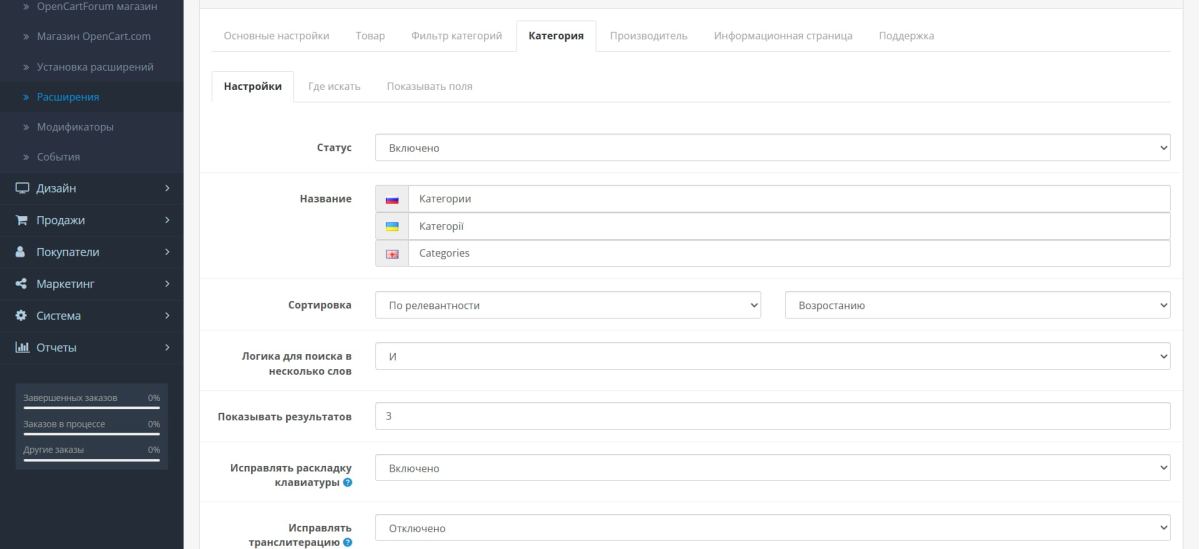The image size is (1200, 549).
Task: Open the Сортировка По релевантности dropdown
Action: (x=568, y=305)
